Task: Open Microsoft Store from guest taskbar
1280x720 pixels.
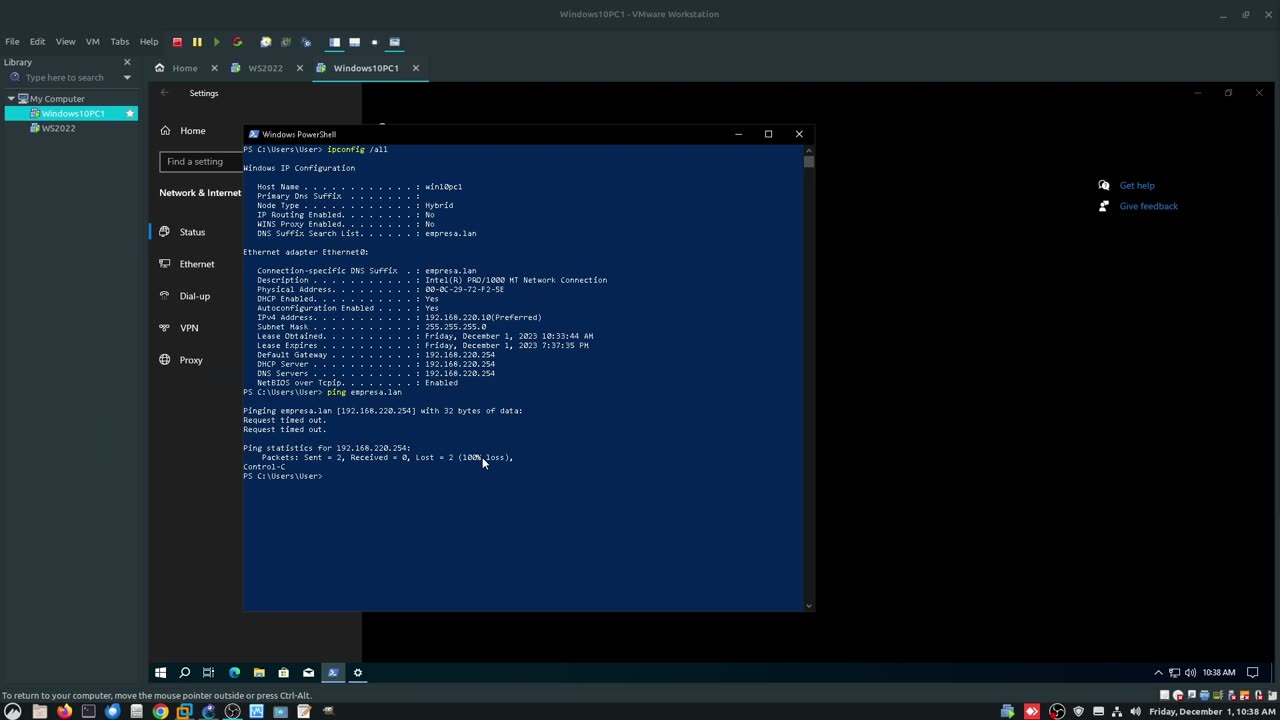Action: coord(283,673)
